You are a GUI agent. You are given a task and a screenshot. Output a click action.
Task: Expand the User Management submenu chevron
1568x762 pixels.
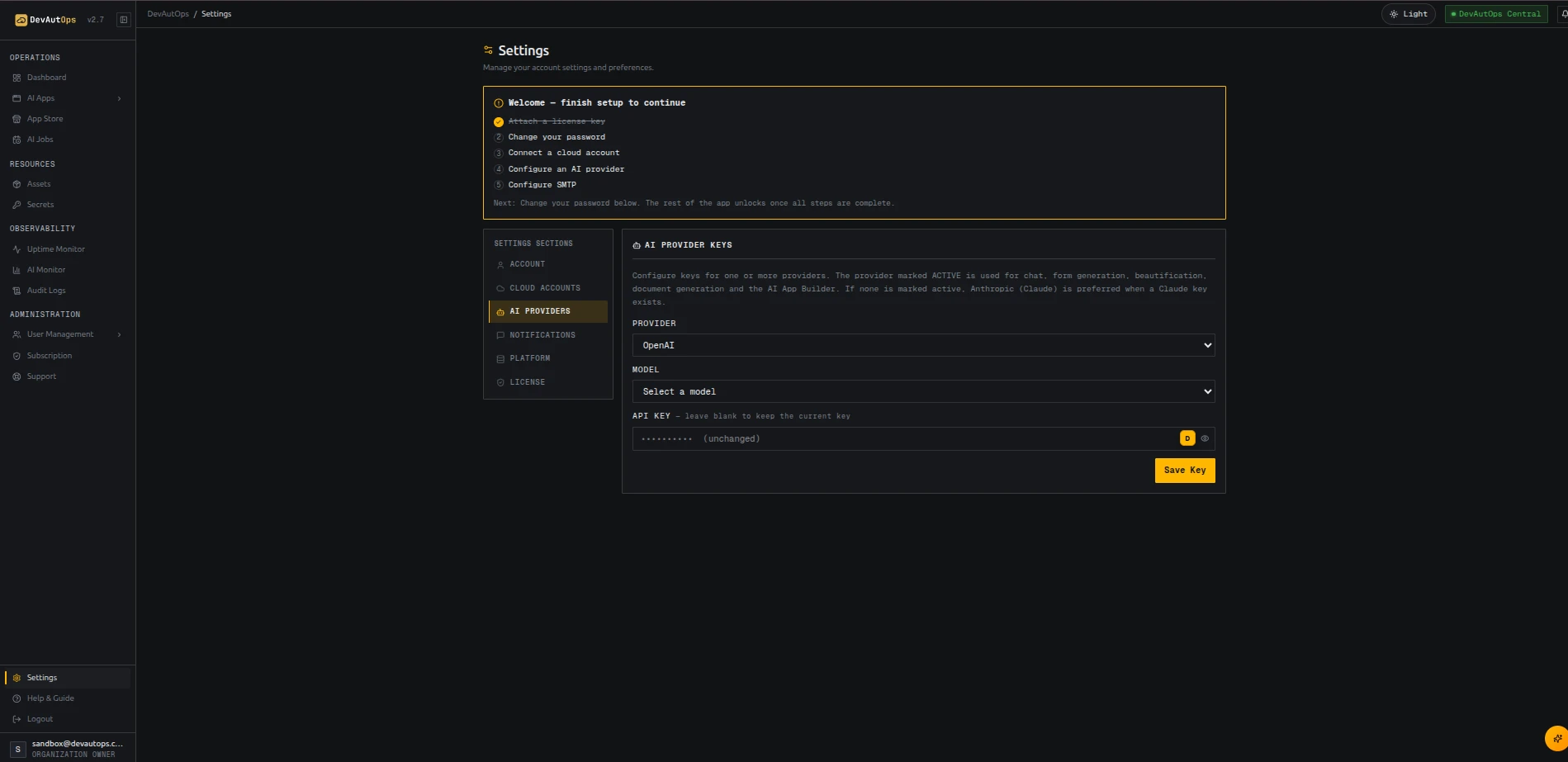click(119, 334)
